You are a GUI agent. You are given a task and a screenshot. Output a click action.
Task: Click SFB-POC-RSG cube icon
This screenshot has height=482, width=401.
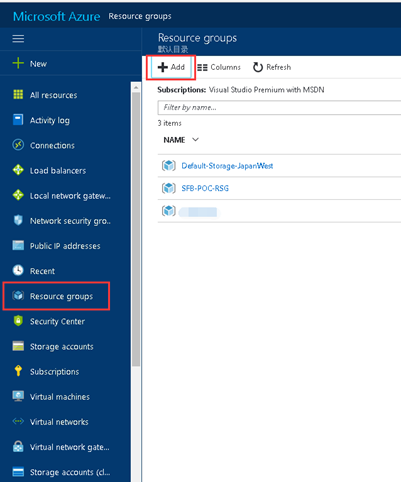(169, 188)
